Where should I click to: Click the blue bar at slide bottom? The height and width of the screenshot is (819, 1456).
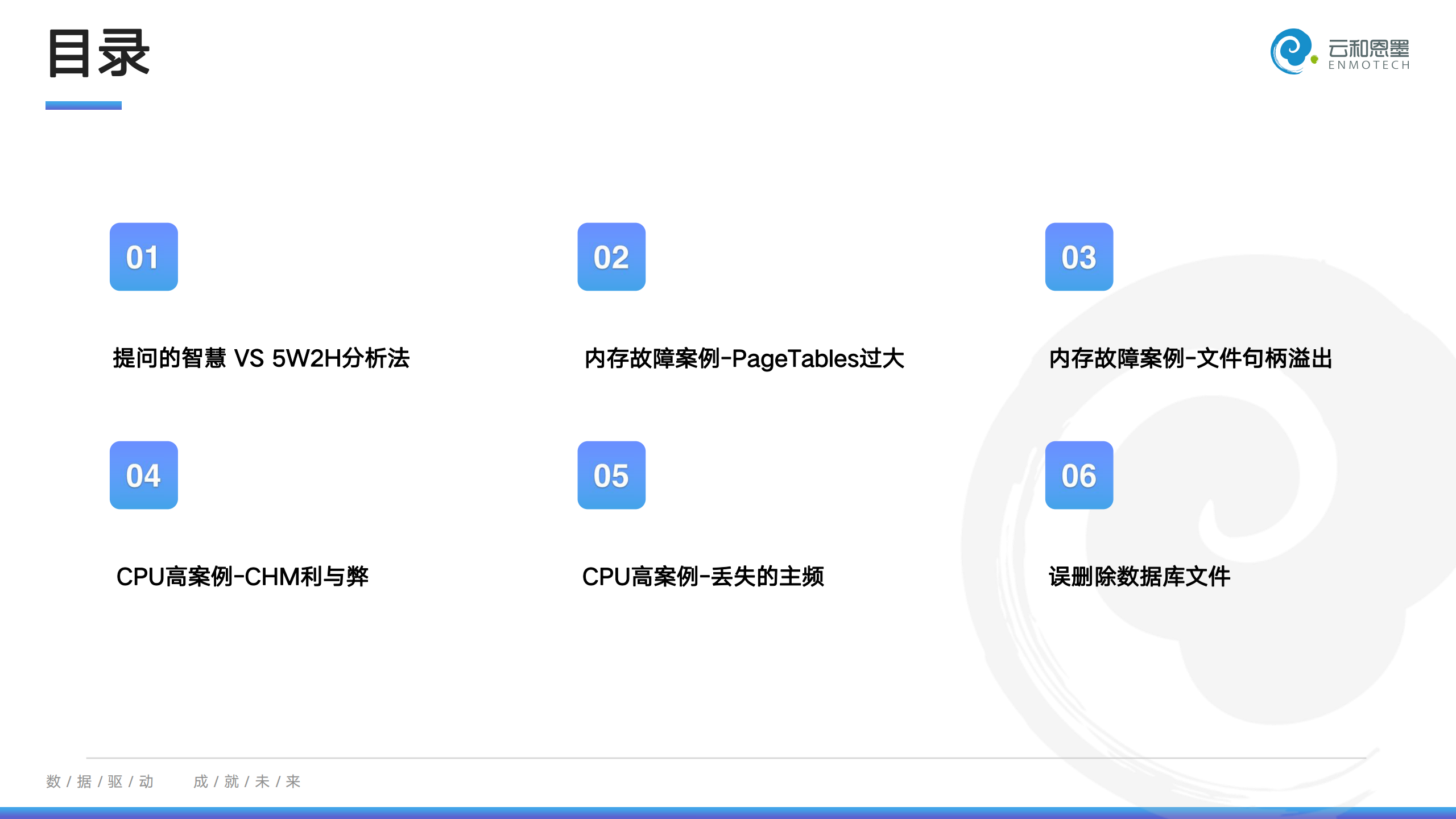tap(728, 813)
